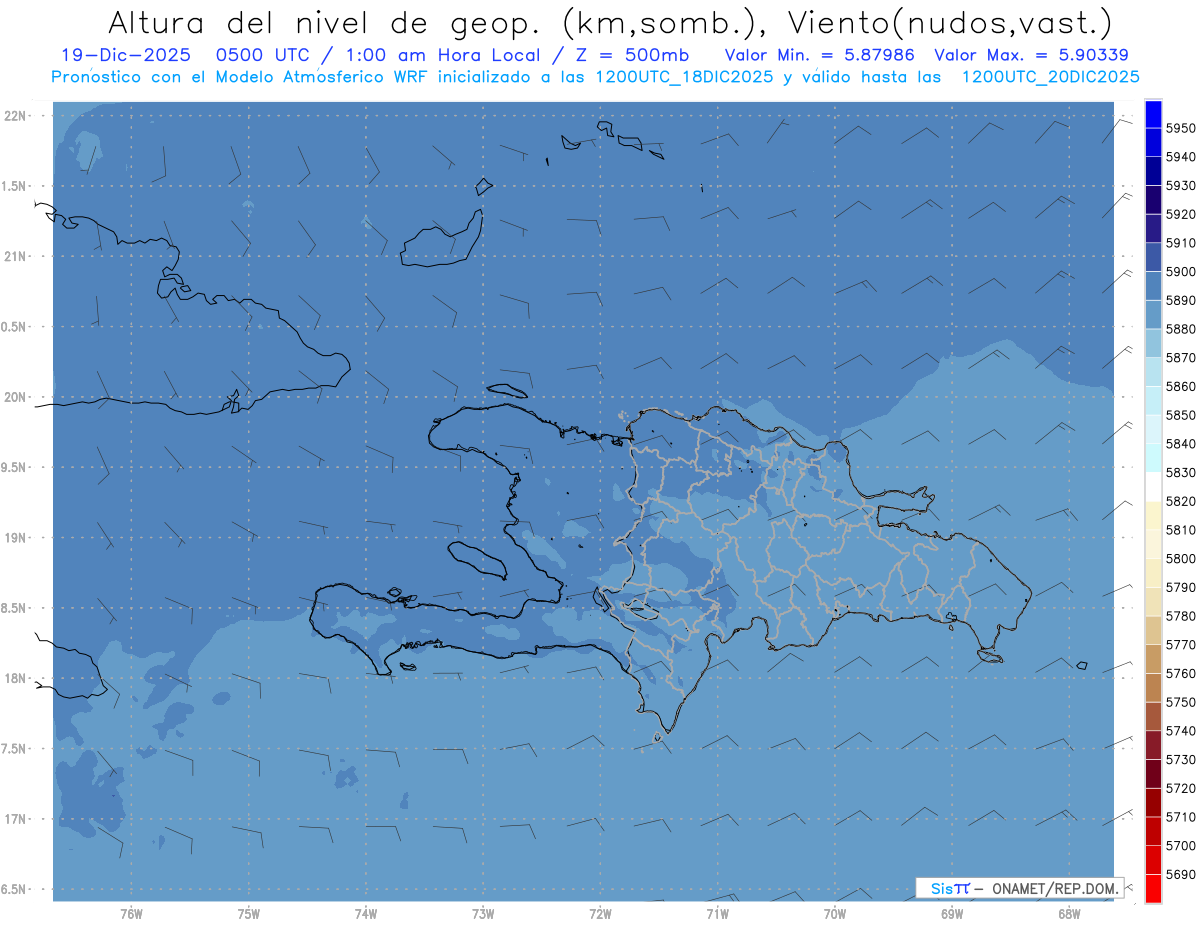The image size is (1200, 927).
Task: Pick the light cyan band between 5840 and 5830
Action: pos(1152,458)
